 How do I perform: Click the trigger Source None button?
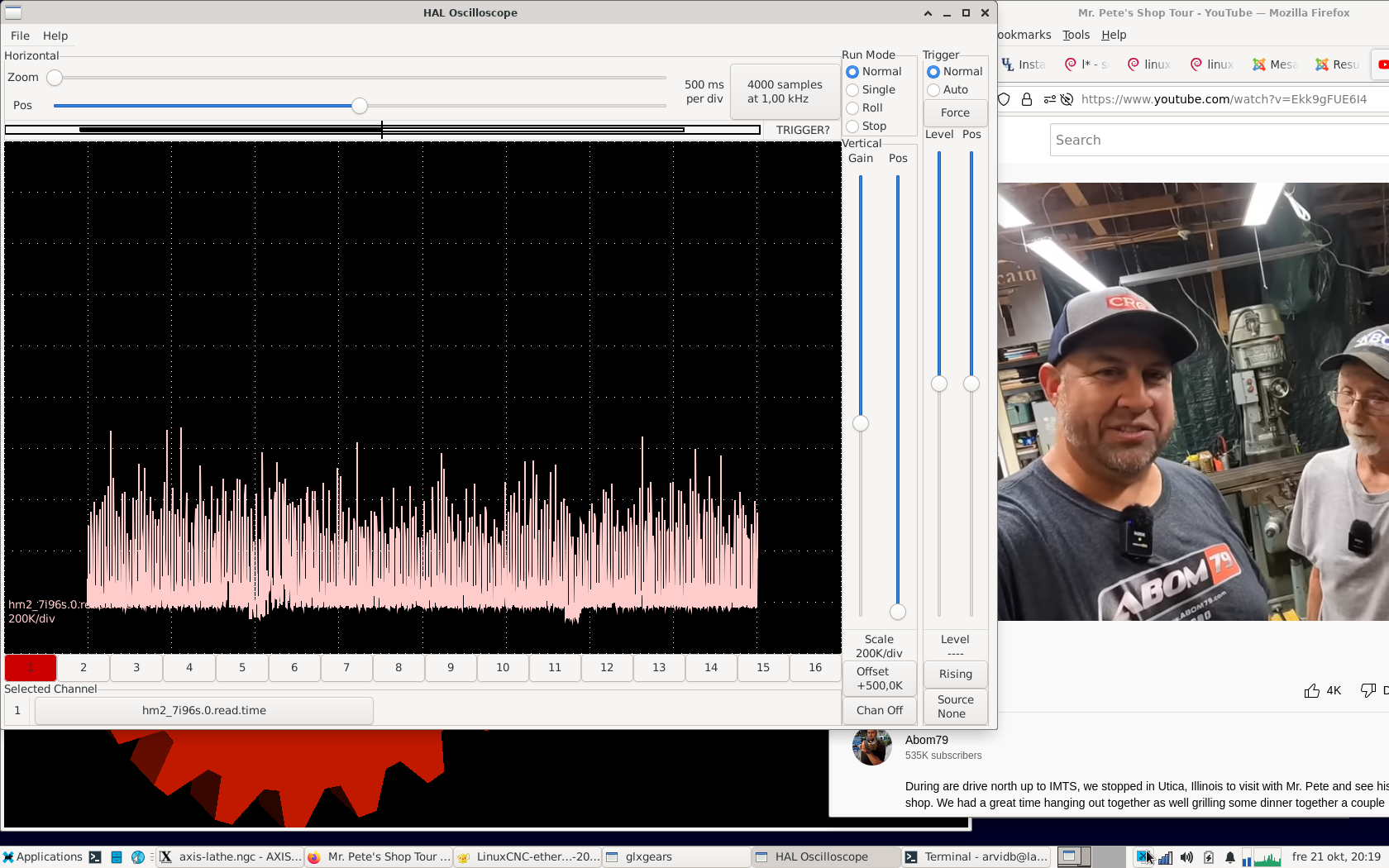(955, 706)
